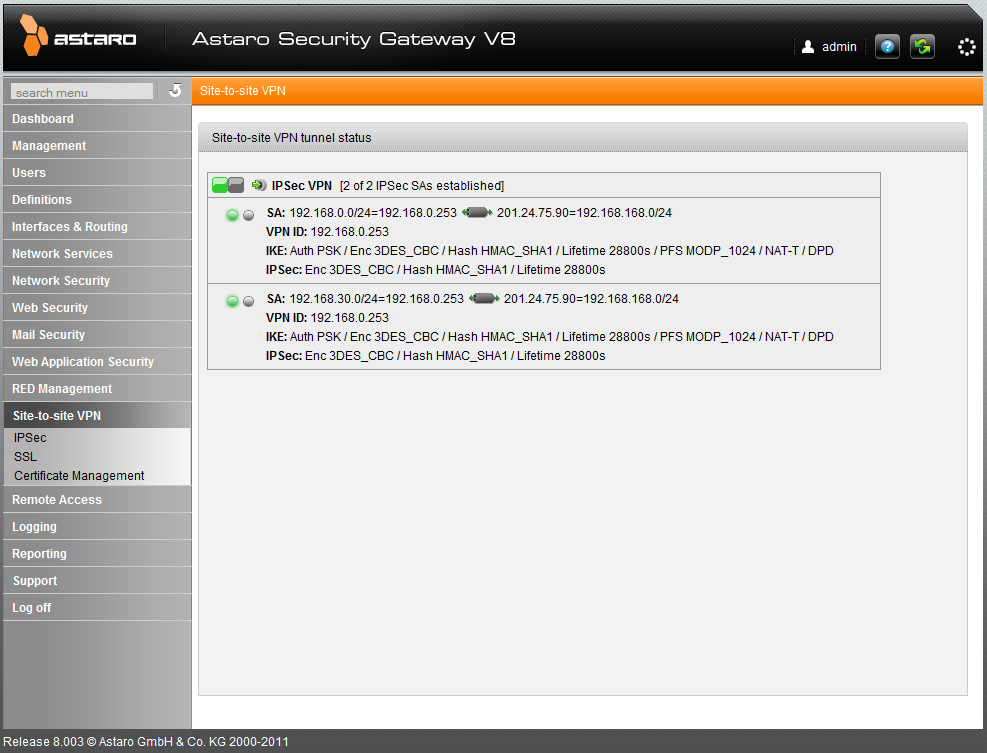This screenshot has width=987, height=753.
Task: Click the admin user icon
Action: click(808, 47)
